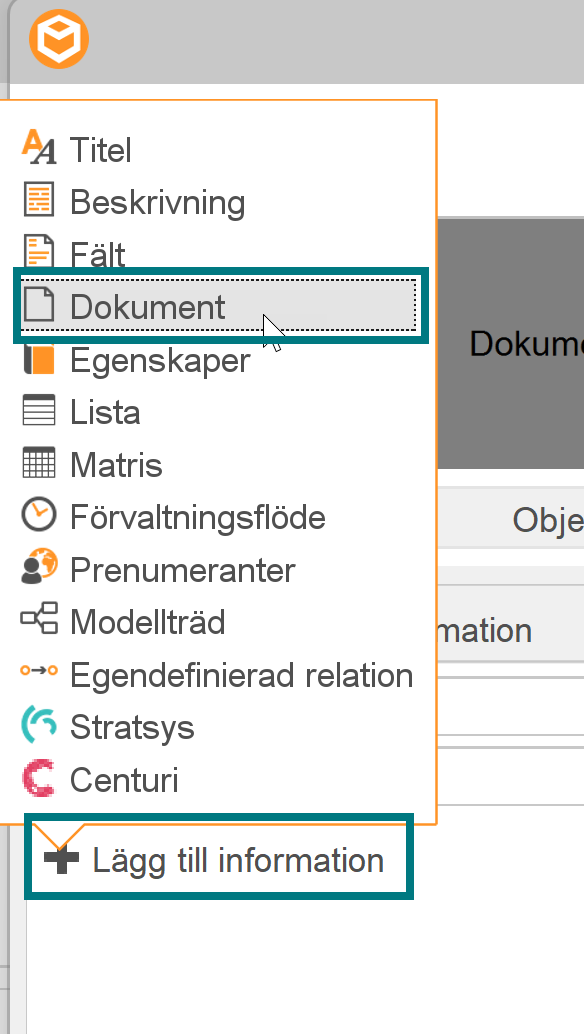Click the blank page icon beside Dokument

coord(37,306)
